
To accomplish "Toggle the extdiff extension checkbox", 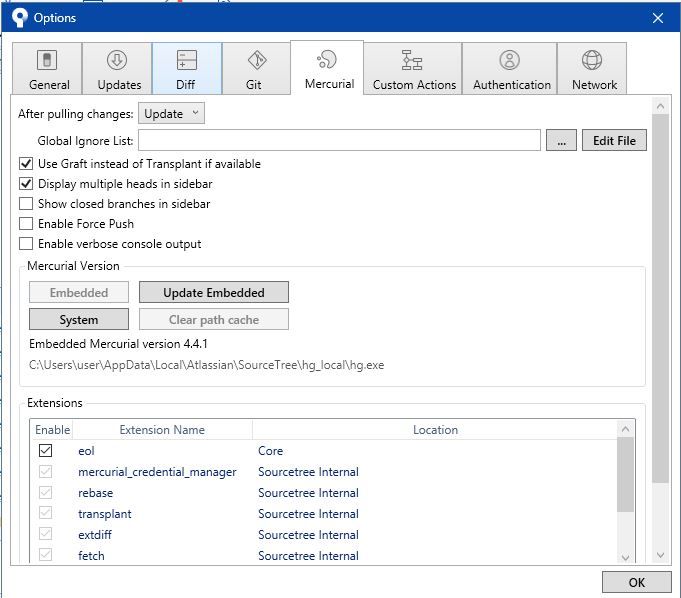I will (46, 533).
